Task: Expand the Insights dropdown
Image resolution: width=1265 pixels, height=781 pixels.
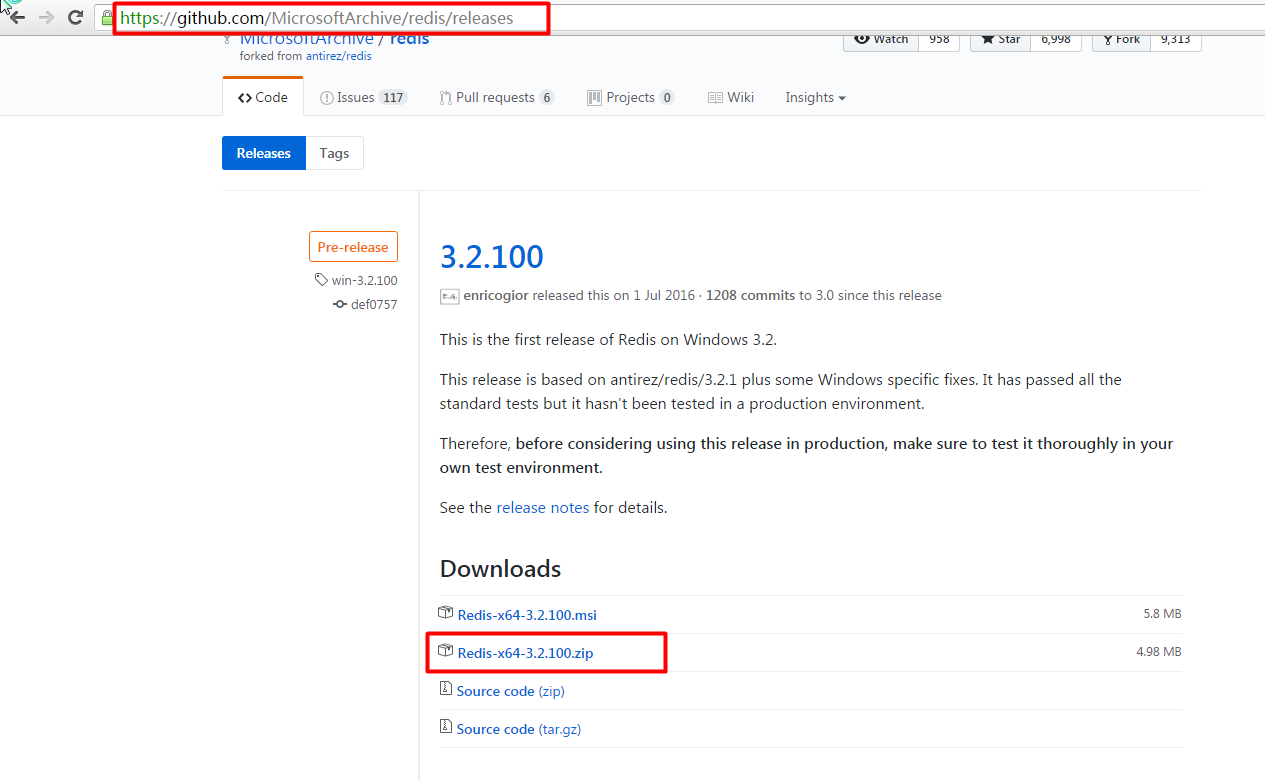Action: [x=815, y=97]
